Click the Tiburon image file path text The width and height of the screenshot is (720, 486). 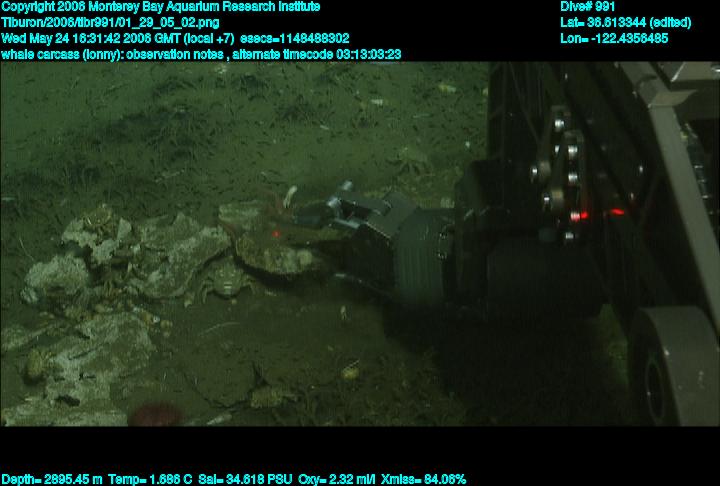[x=110, y=22]
